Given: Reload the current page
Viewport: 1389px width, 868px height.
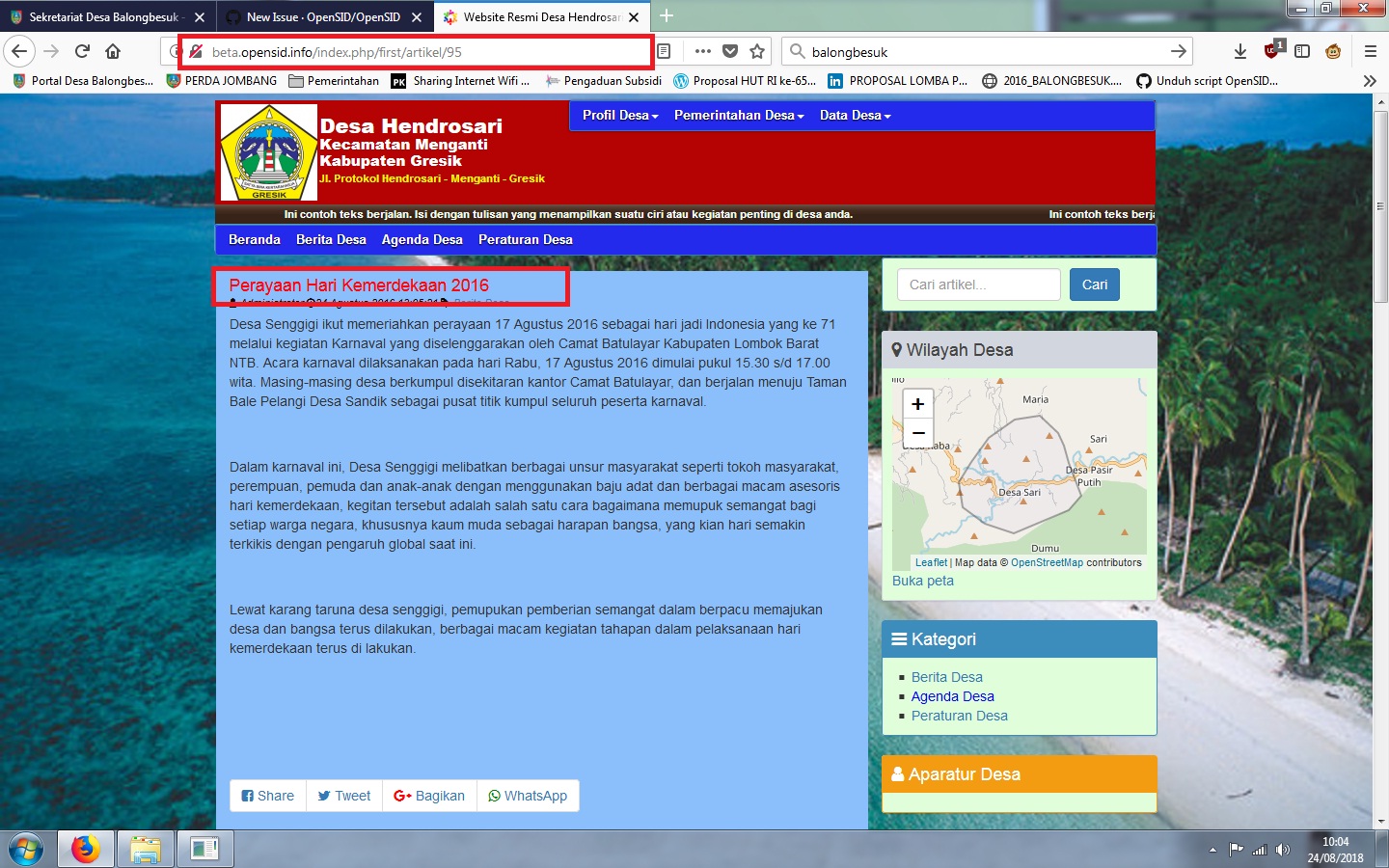Looking at the screenshot, I should [x=81, y=51].
